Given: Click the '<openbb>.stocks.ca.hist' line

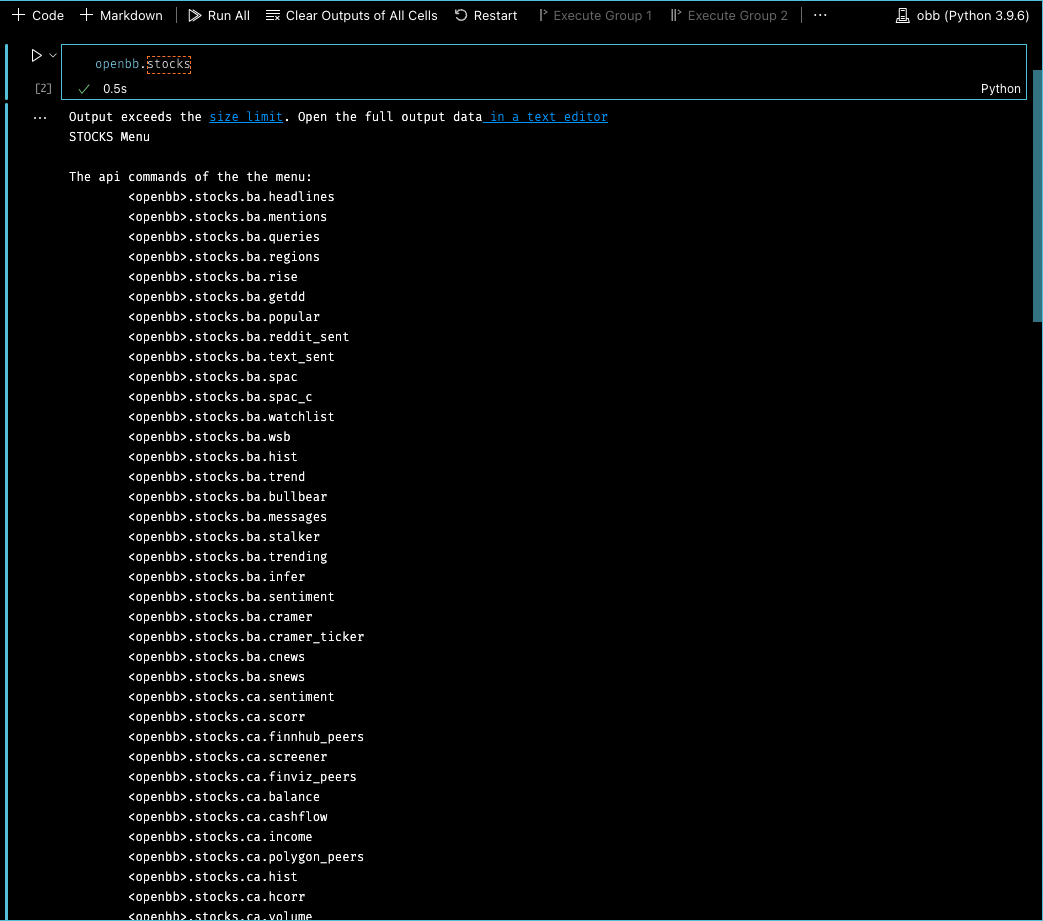Looking at the screenshot, I should (213, 876).
